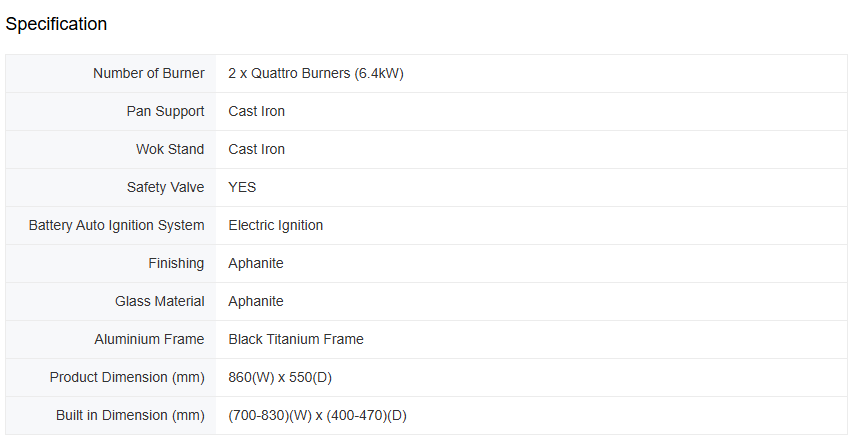The height and width of the screenshot is (445, 858).
Task: Click the Built in Dimension value
Action: click(317, 415)
